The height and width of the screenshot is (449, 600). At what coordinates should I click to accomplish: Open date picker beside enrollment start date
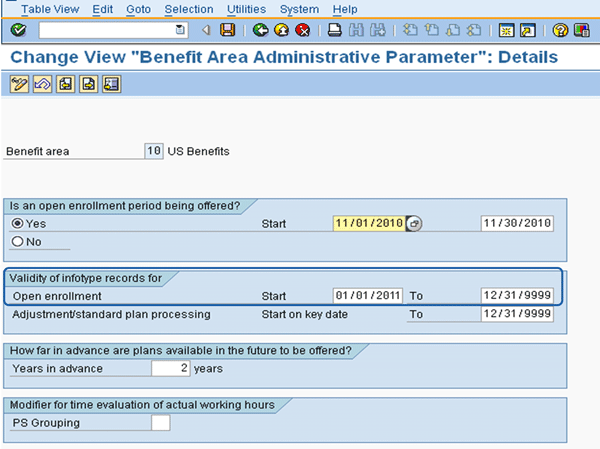click(414, 224)
